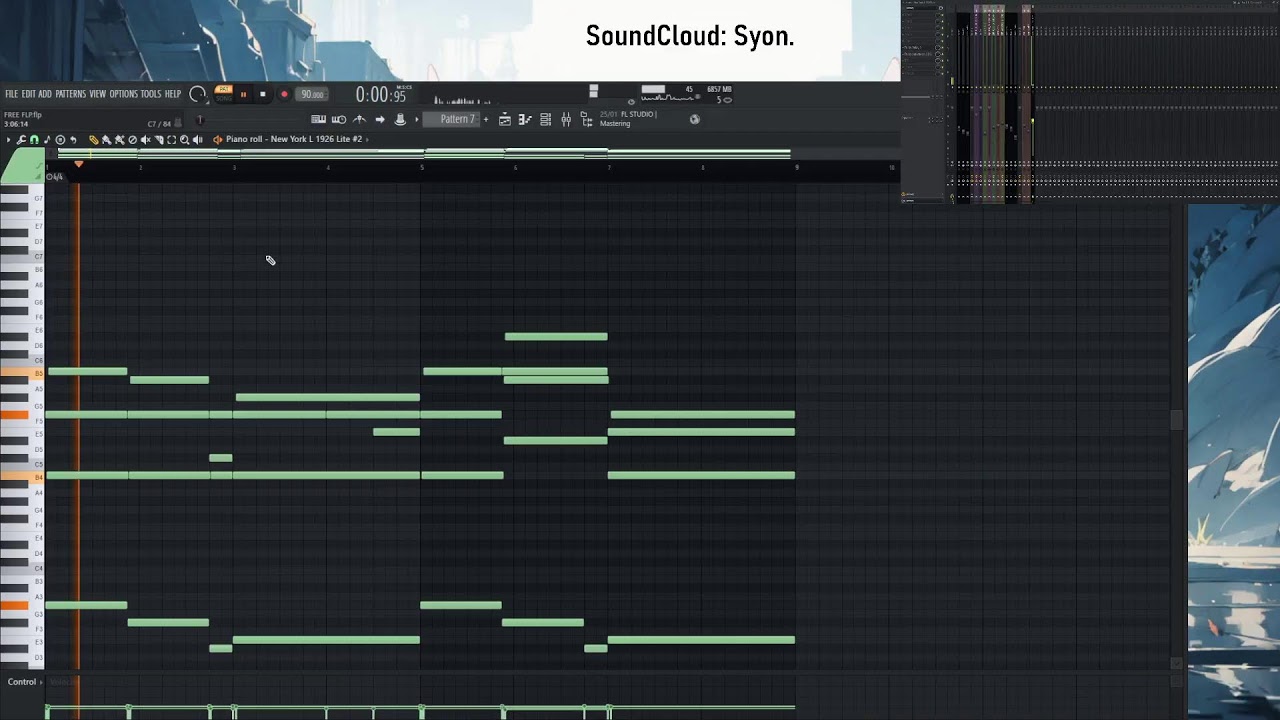
Task: Open the EDIT menu
Action: 29,94
